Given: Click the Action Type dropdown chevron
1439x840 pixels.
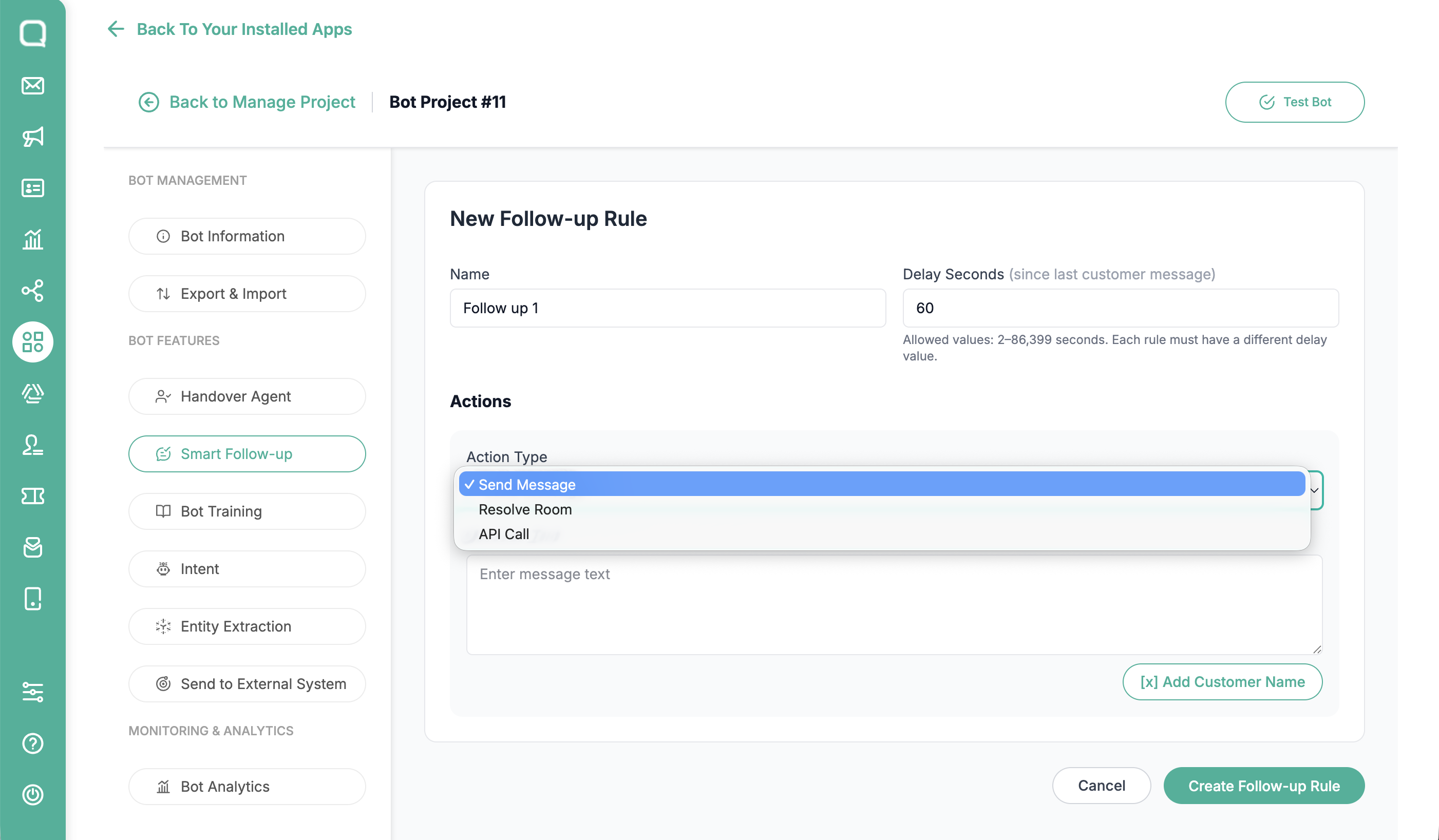Looking at the screenshot, I should click(x=1314, y=490).
